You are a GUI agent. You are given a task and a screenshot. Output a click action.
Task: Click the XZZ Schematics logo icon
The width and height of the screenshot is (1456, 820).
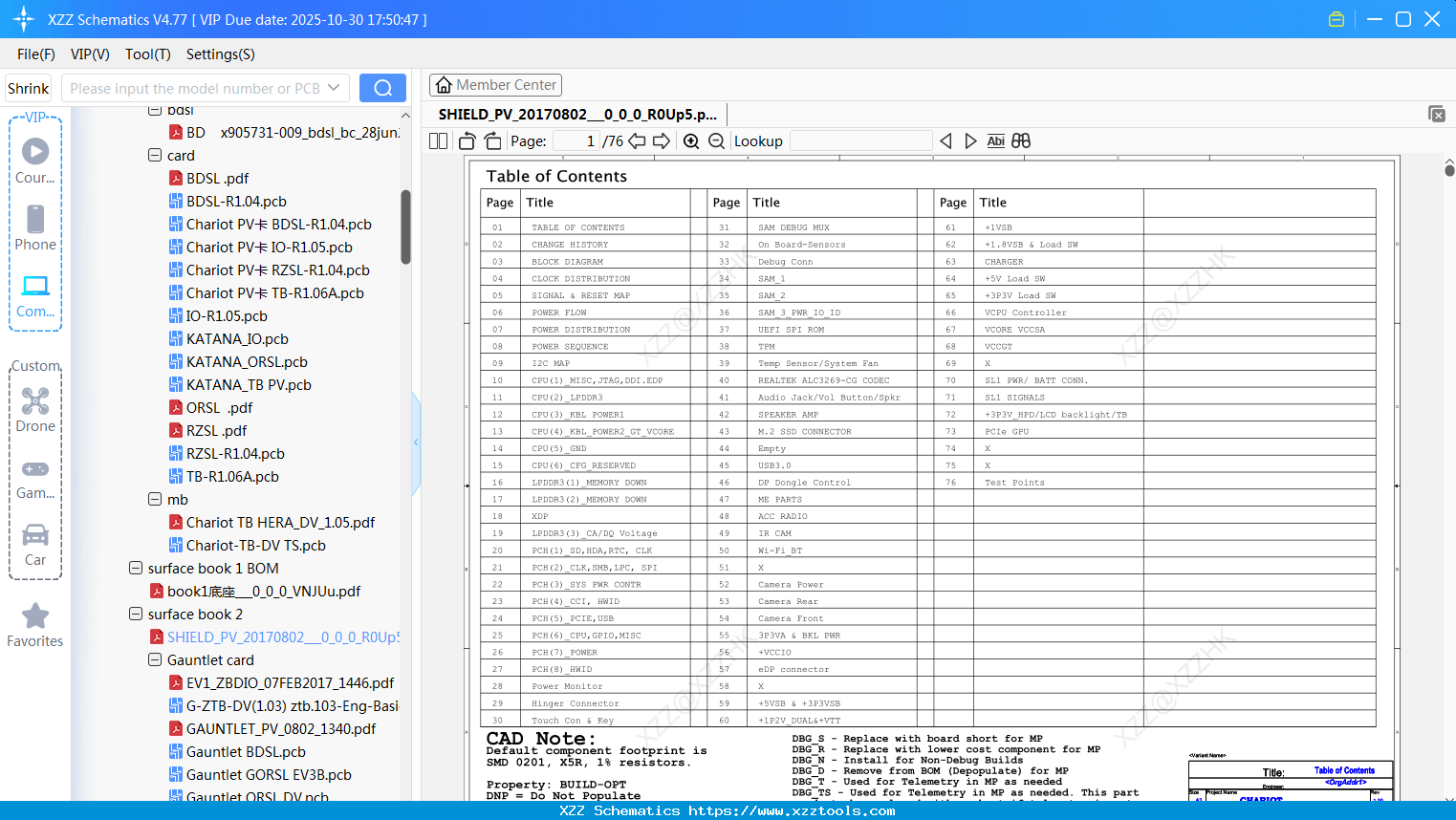click(x=24, y=19)
